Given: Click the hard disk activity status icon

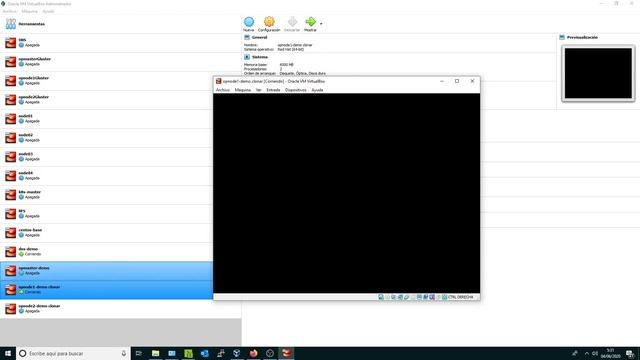Looking at the screenshot, I should point(381,297).
